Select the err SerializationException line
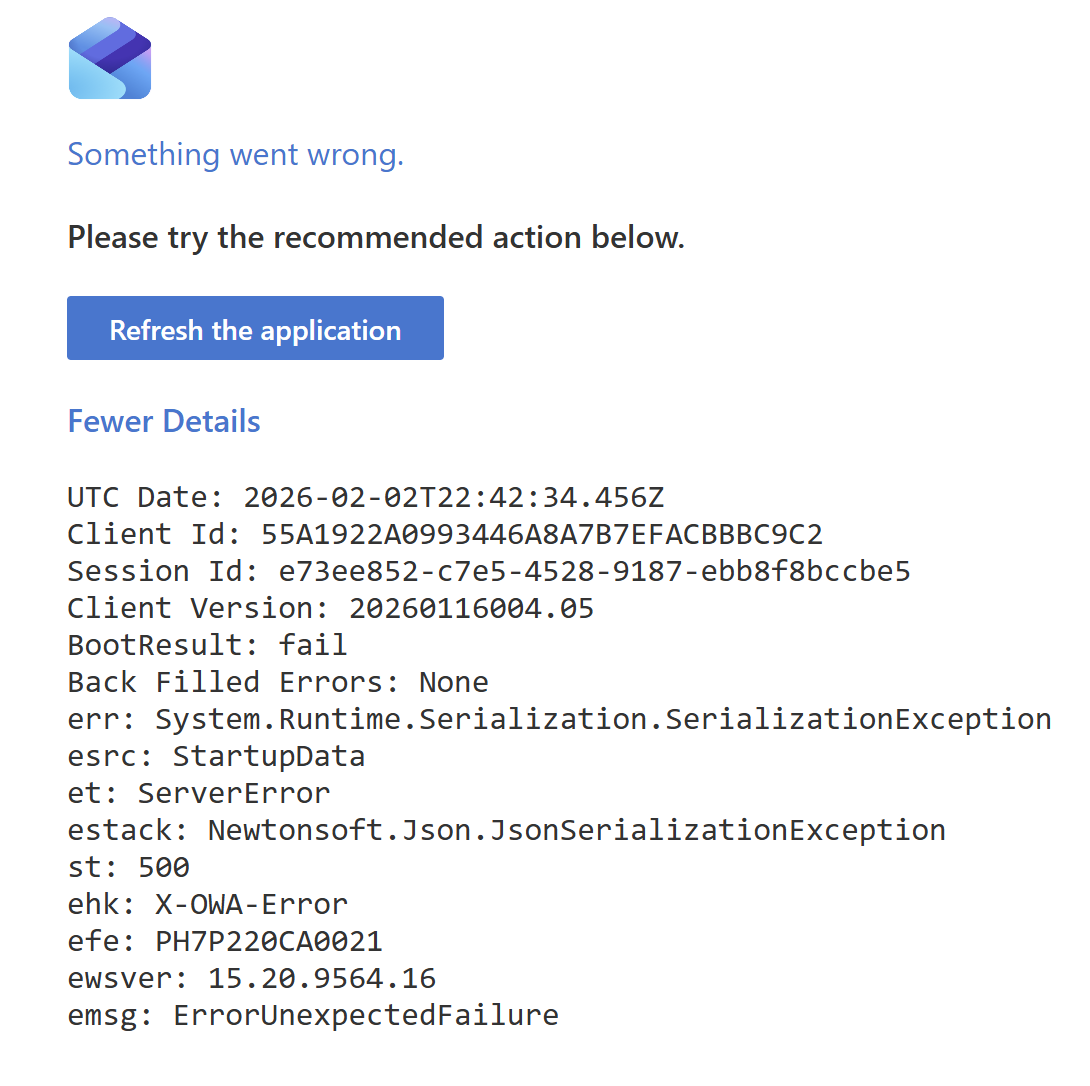The height and width of the screenshot is (1086, 1090). pyautogui.click(x=560, y=720)
